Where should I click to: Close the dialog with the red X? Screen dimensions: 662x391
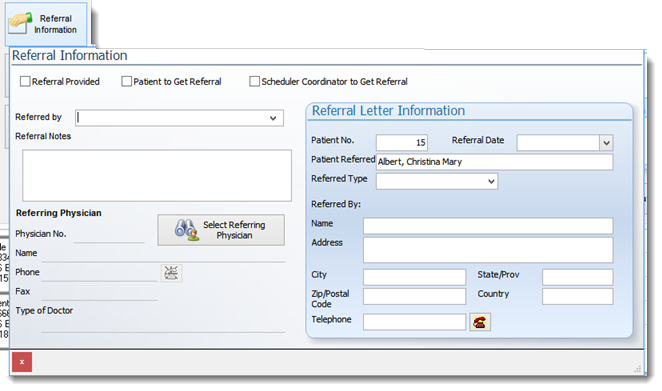(x=22, y=362)
